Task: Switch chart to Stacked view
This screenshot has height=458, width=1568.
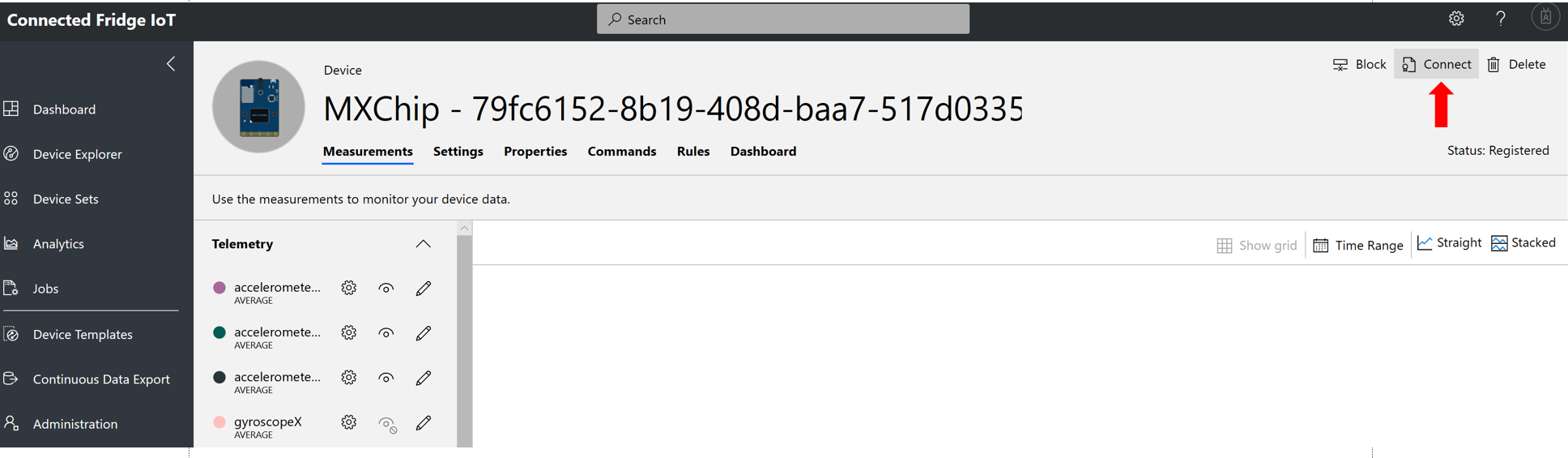Action: point(1523,243)
